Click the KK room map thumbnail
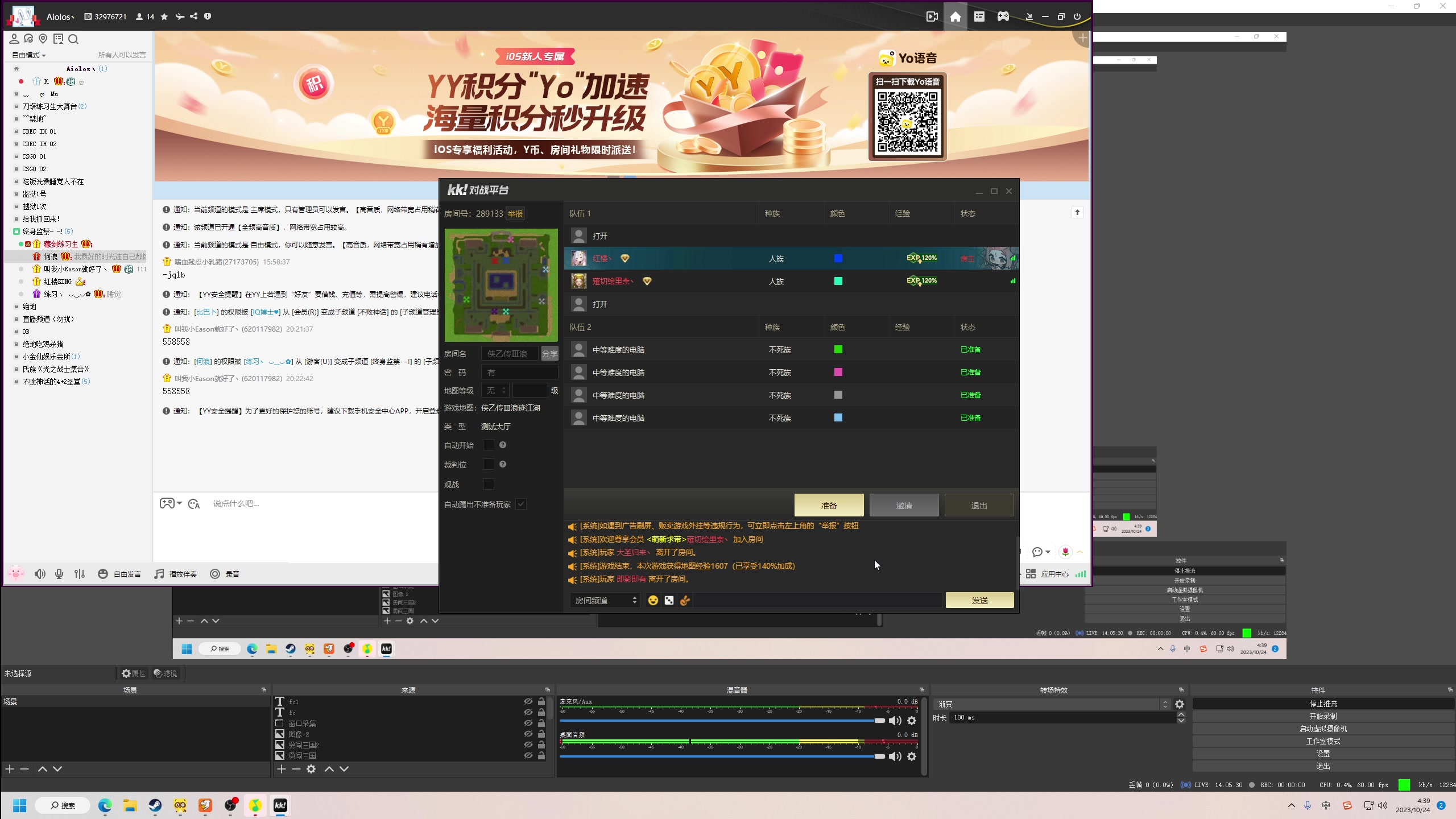This screenshot has width=1456, height=819. (501, 285)
